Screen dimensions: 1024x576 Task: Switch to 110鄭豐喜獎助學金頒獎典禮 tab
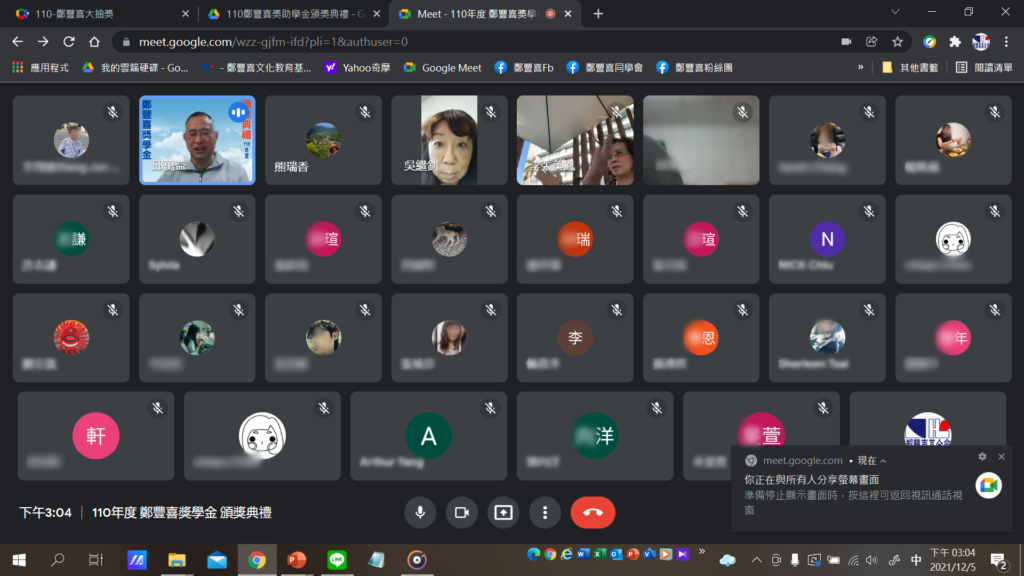(x=290, y=14)
